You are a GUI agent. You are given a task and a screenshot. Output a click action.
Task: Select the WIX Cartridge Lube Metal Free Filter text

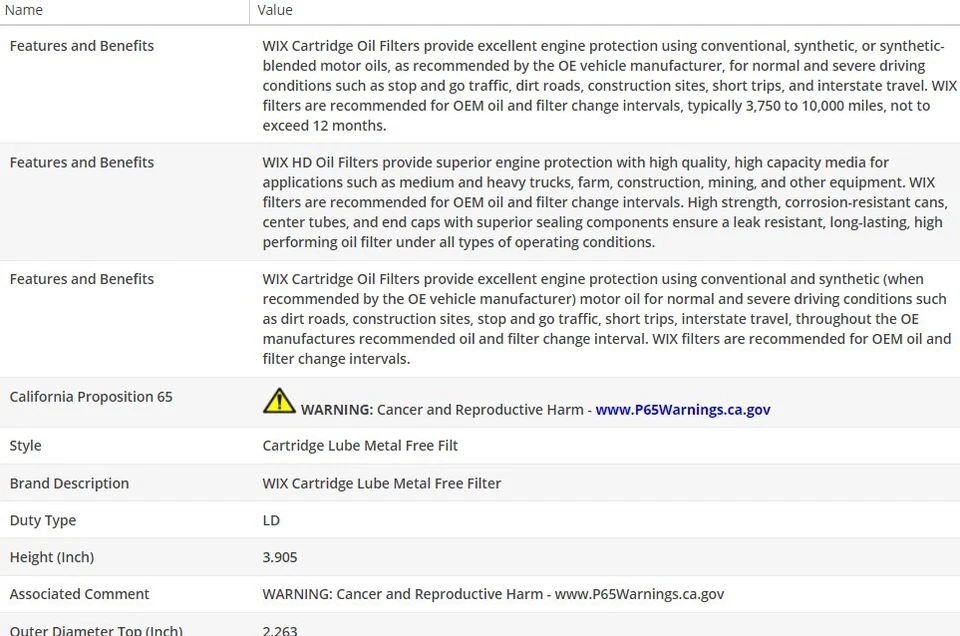(x=382, y=484)
